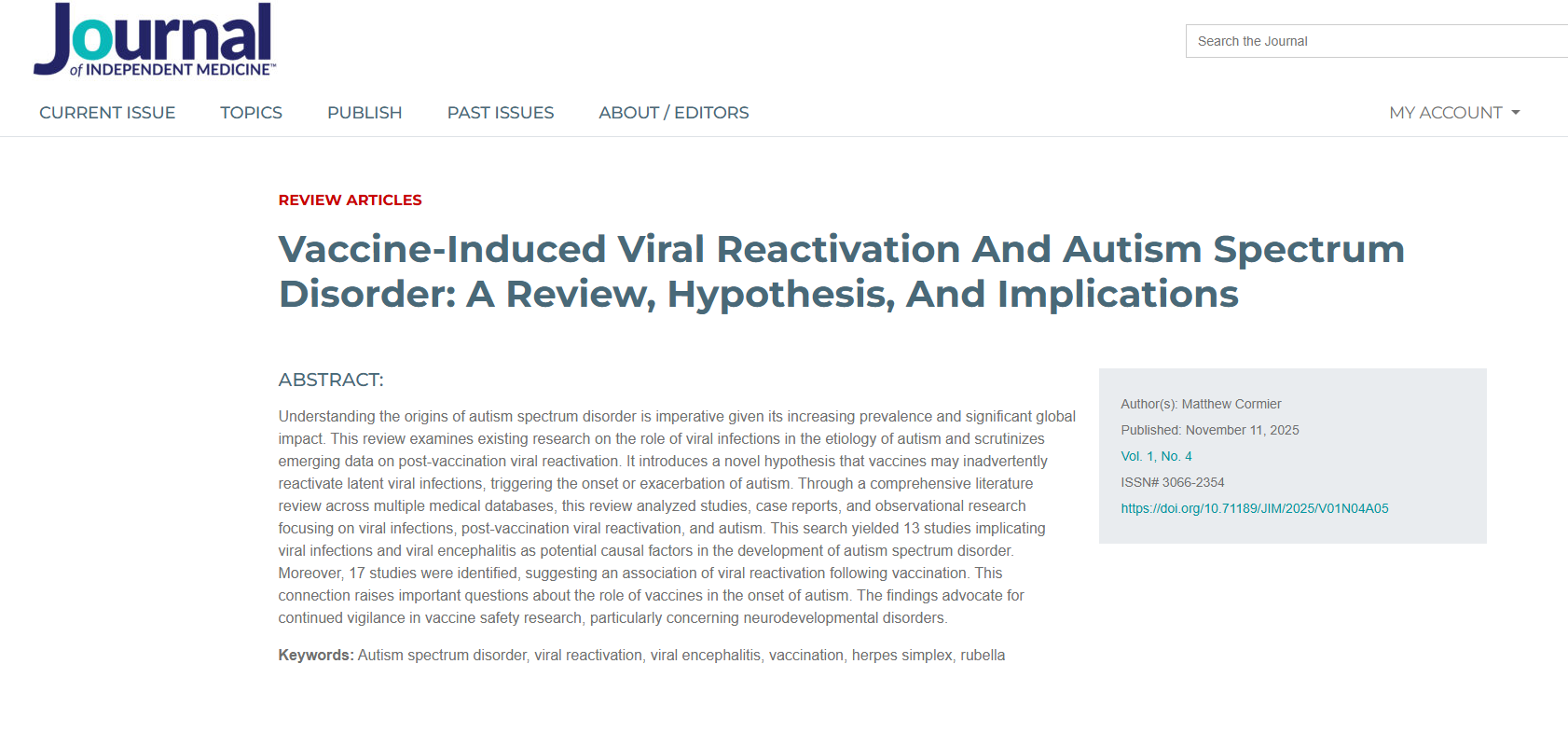1568x733 pixels.
Task: Click the ISSN# 3066-2354 text
Action: pyautogui.click(x=1173, y=482)
